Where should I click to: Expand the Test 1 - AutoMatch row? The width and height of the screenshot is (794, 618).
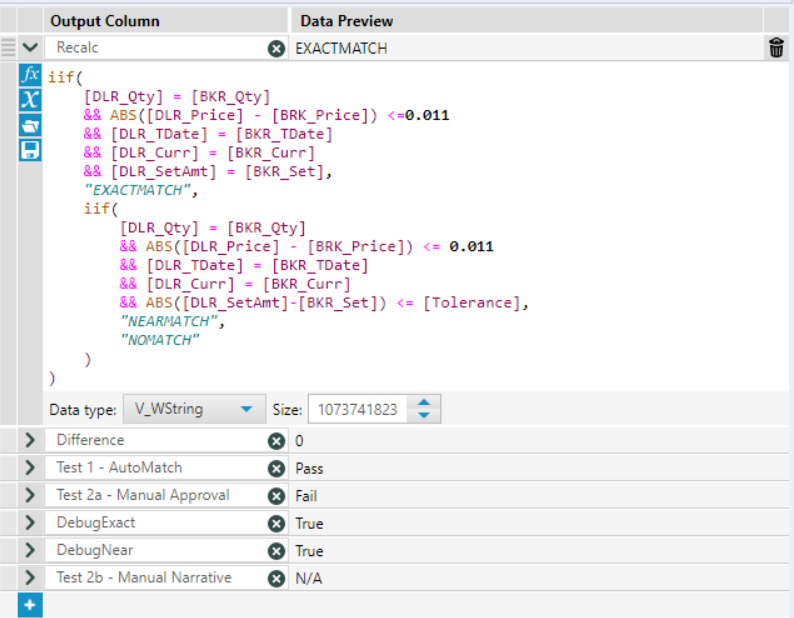point(30,468)
